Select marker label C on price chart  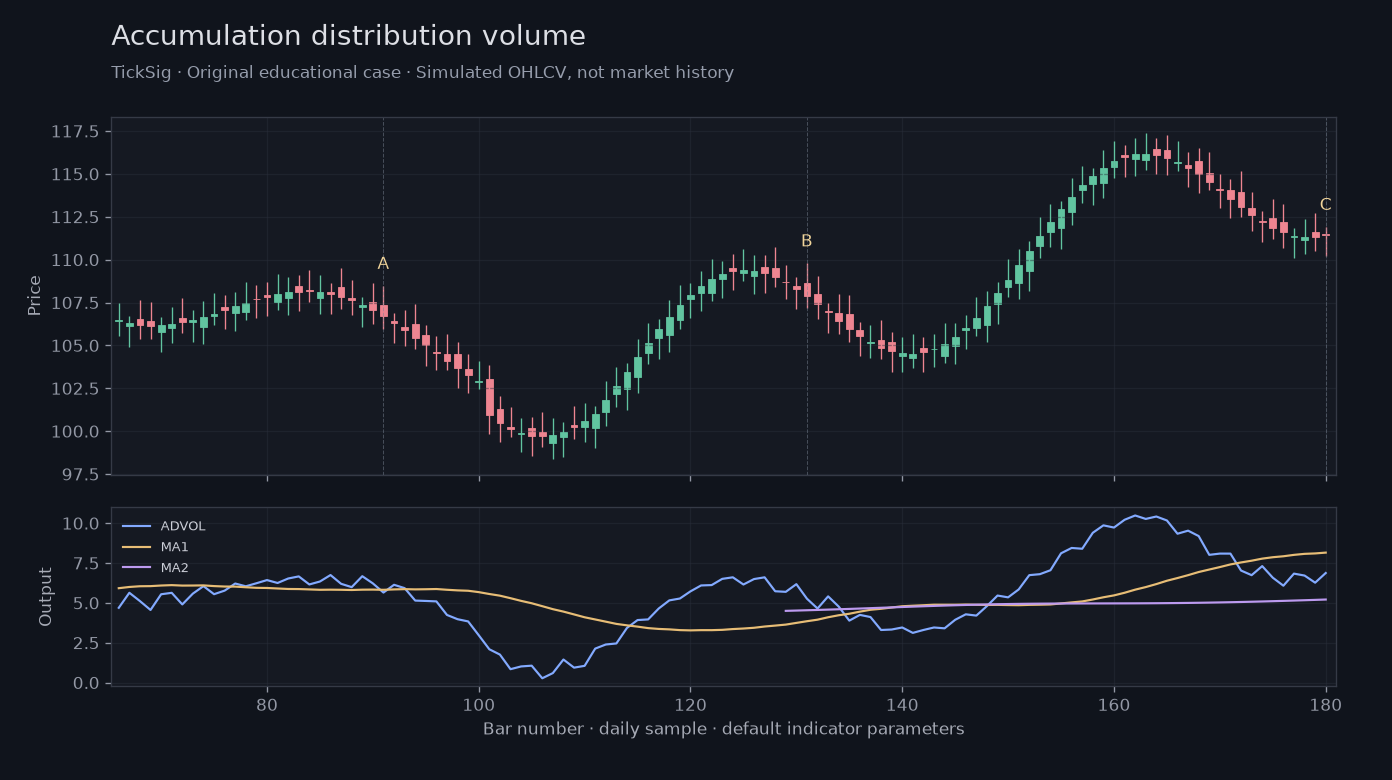[x=1325, y=205]
